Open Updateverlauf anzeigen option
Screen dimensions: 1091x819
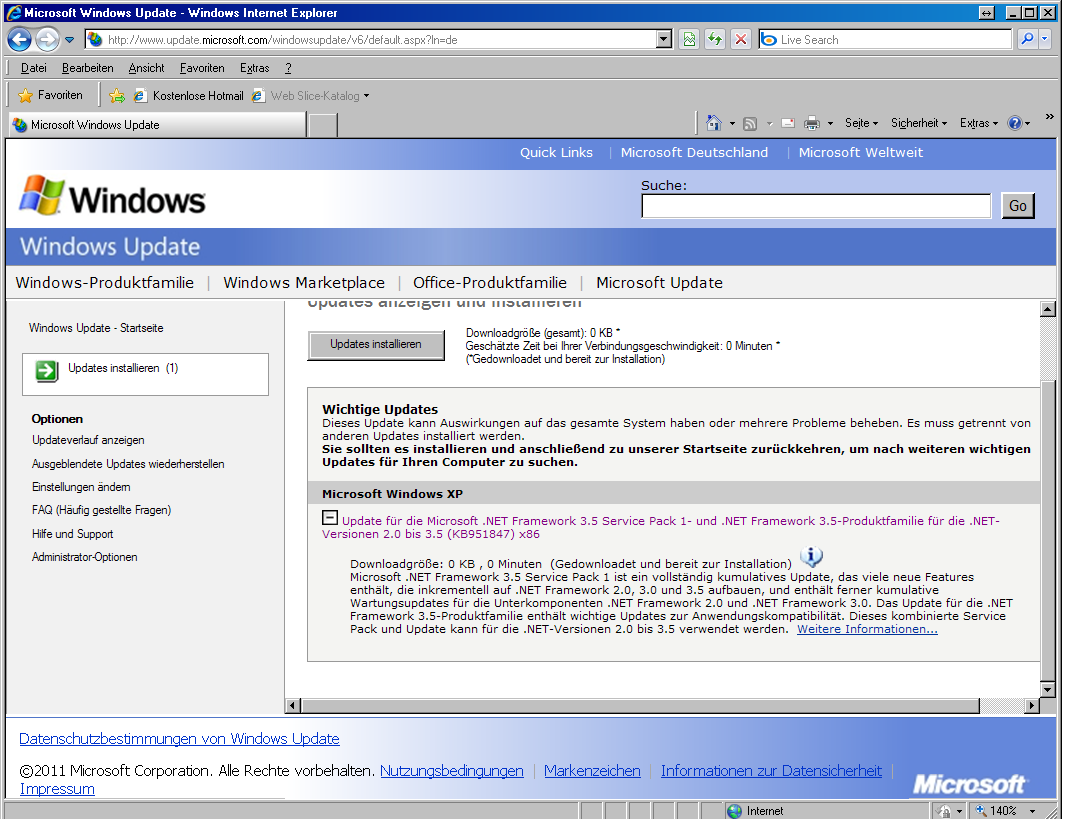coord(88,440)
